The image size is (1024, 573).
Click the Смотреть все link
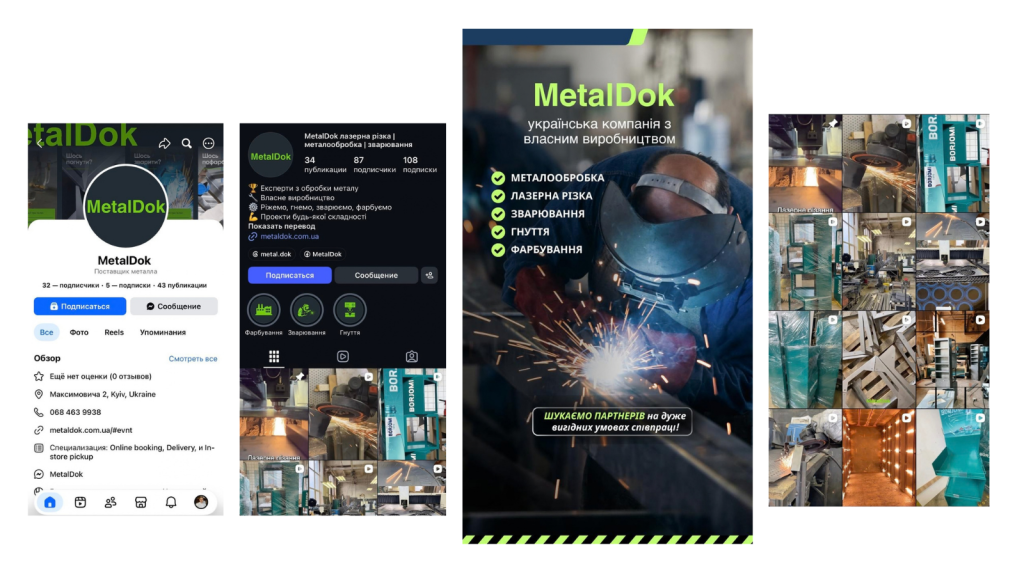[x=193, y=359]
